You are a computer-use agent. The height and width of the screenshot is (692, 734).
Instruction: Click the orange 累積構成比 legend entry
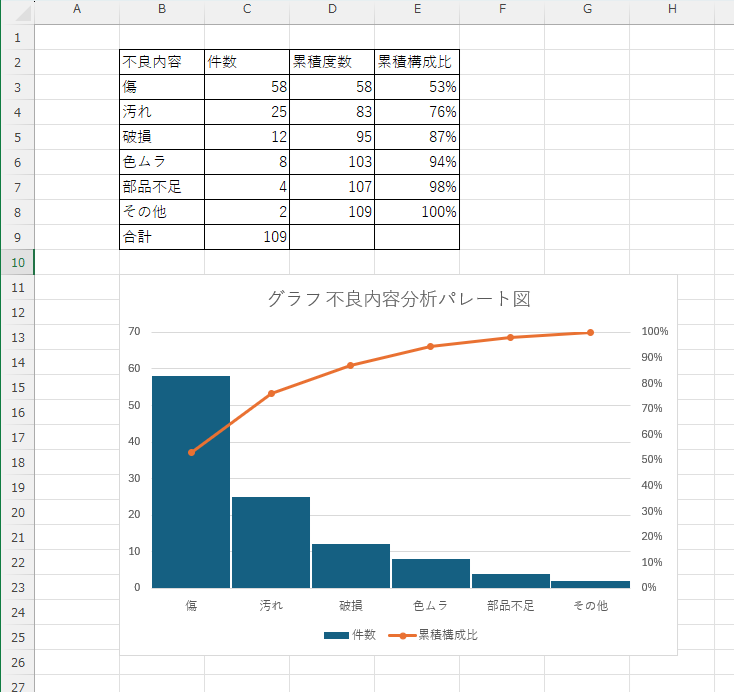pos(437,635)
